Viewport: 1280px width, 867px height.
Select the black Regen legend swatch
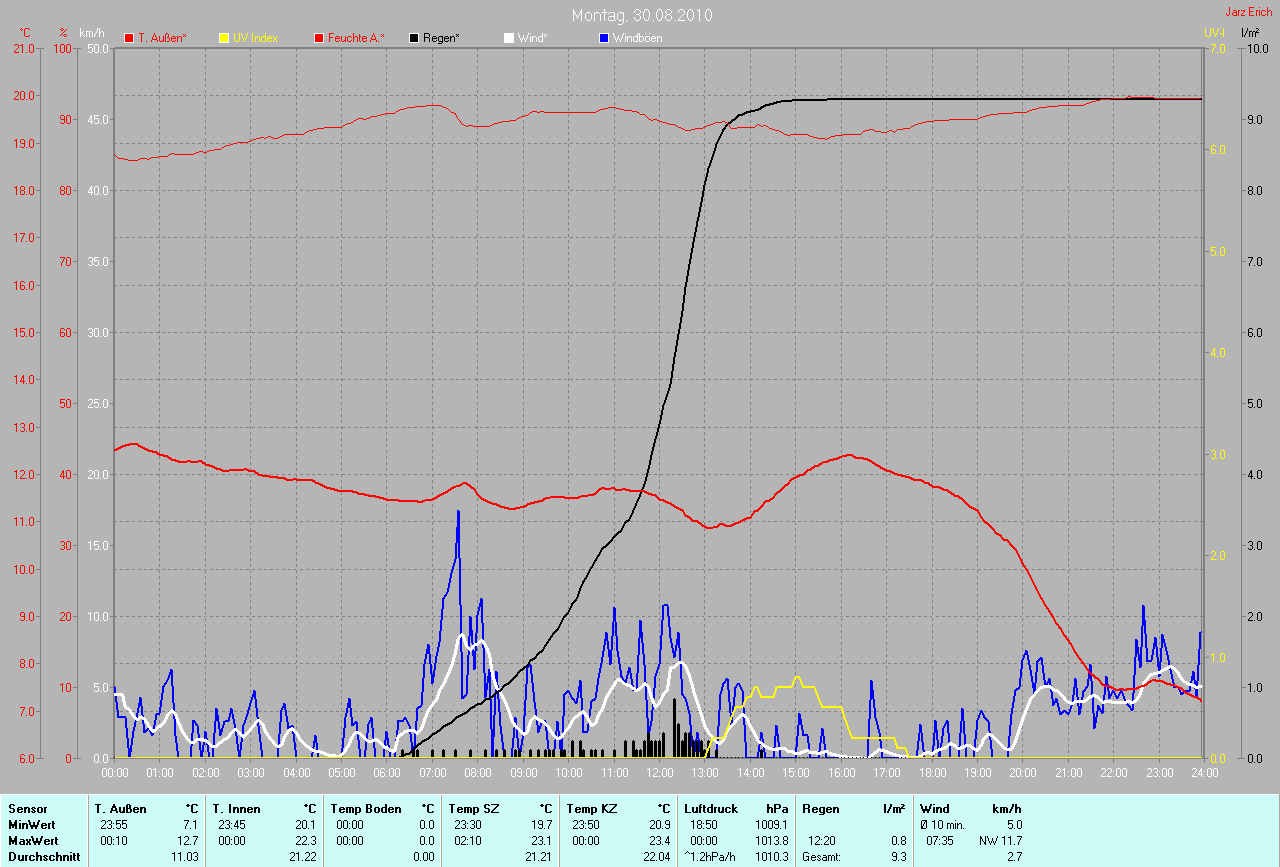coord(415,38)
